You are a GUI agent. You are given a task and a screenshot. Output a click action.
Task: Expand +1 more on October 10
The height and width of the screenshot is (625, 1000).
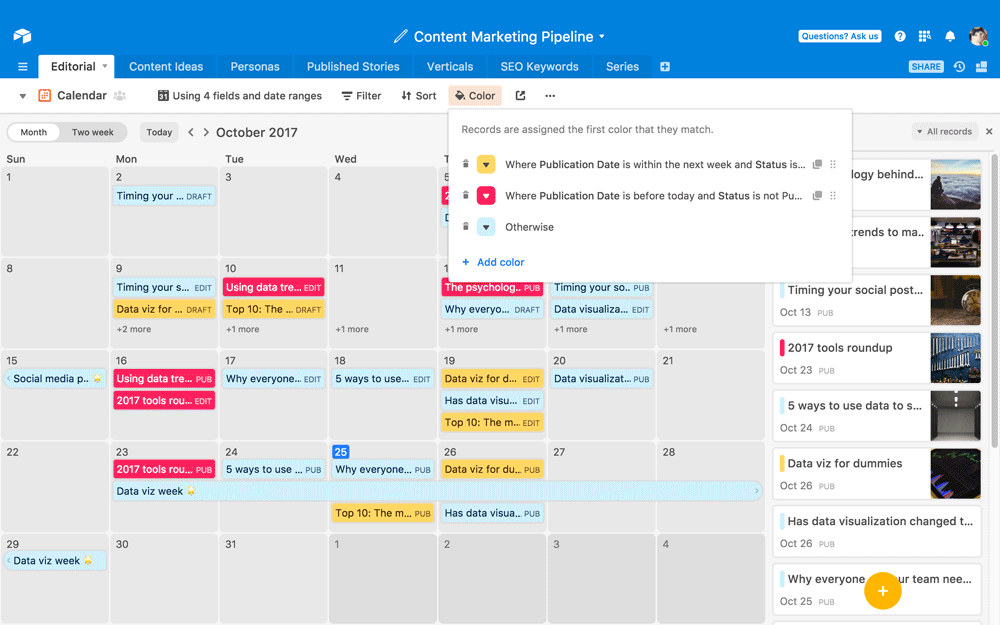pyautogui.click(x=242, y=329)
